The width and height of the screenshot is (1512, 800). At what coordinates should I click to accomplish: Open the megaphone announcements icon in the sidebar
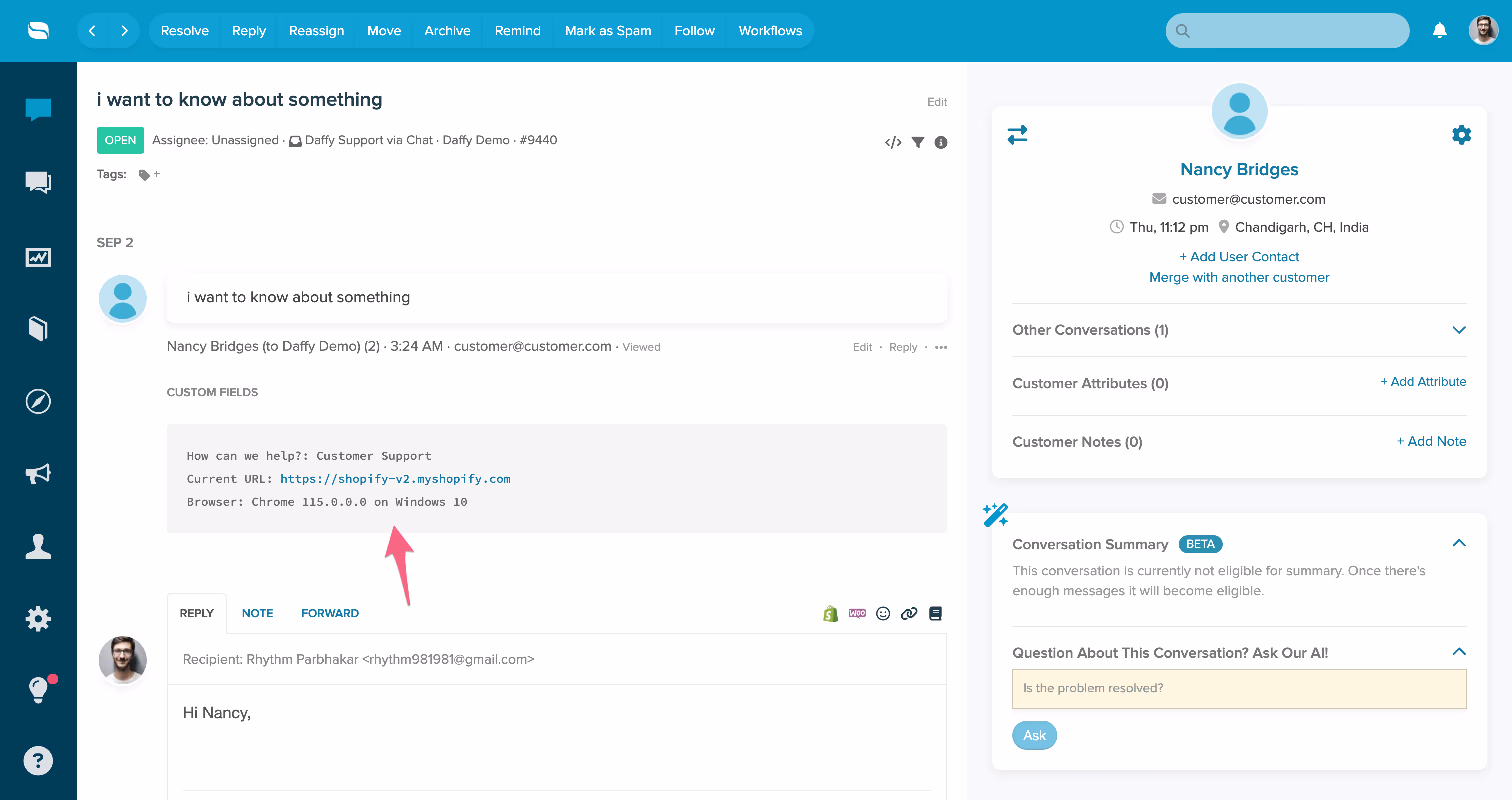coord(38,474)
